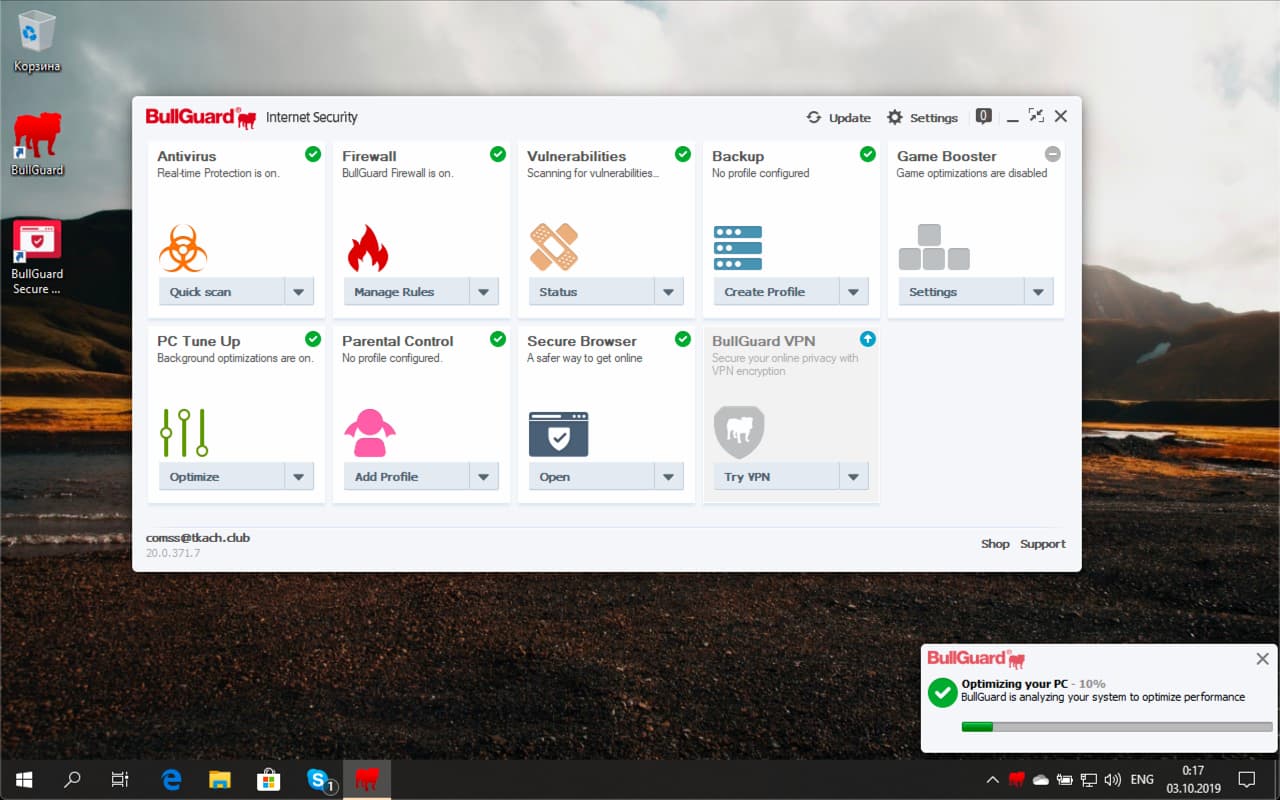The image size is (1280, 800).
Task: Click the Backup server stack icon
Action: 738,248
